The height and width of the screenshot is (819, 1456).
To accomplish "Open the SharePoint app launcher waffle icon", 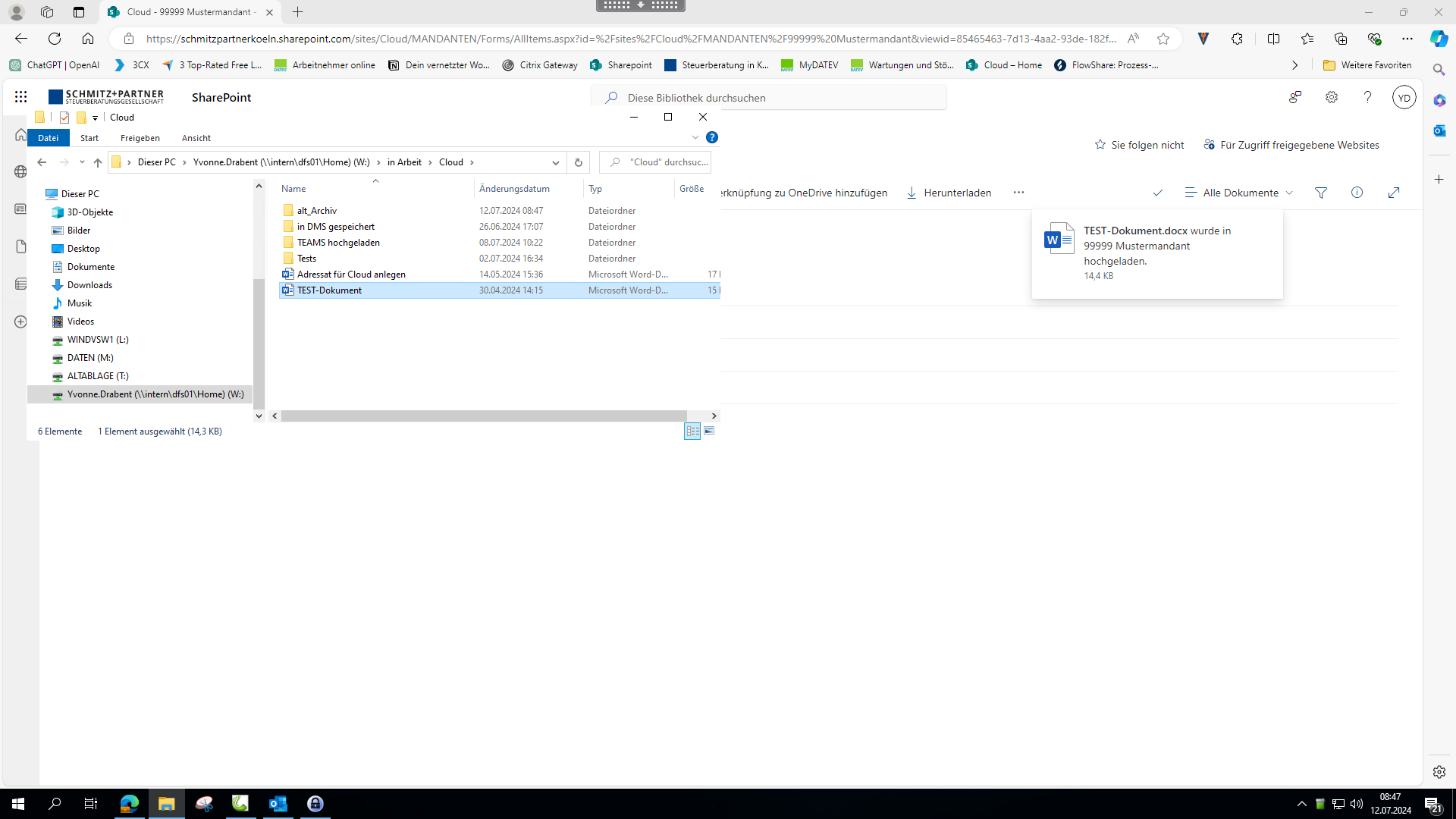I will 20,97.
